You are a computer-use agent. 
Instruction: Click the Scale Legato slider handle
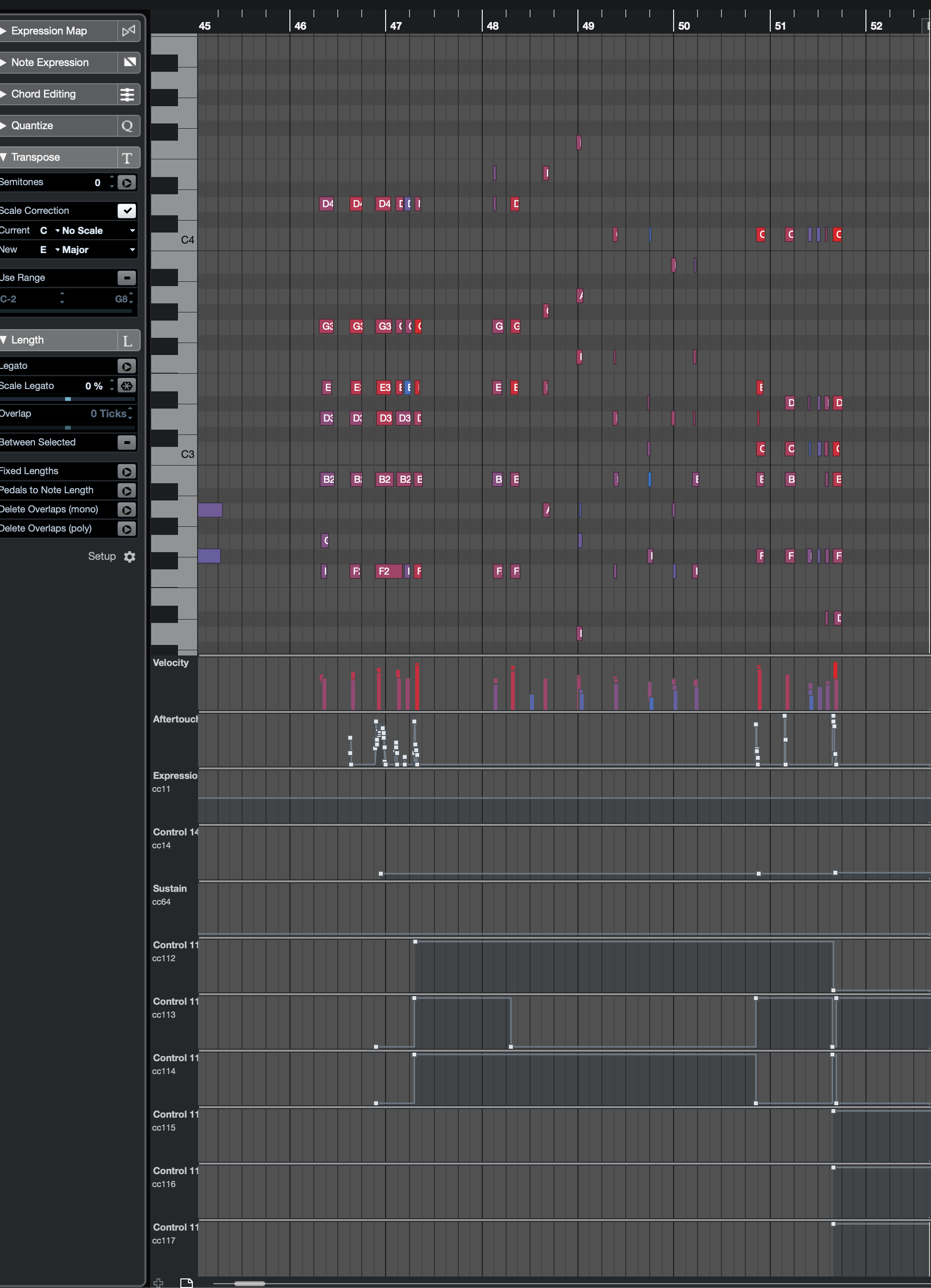tap(67, 399)
